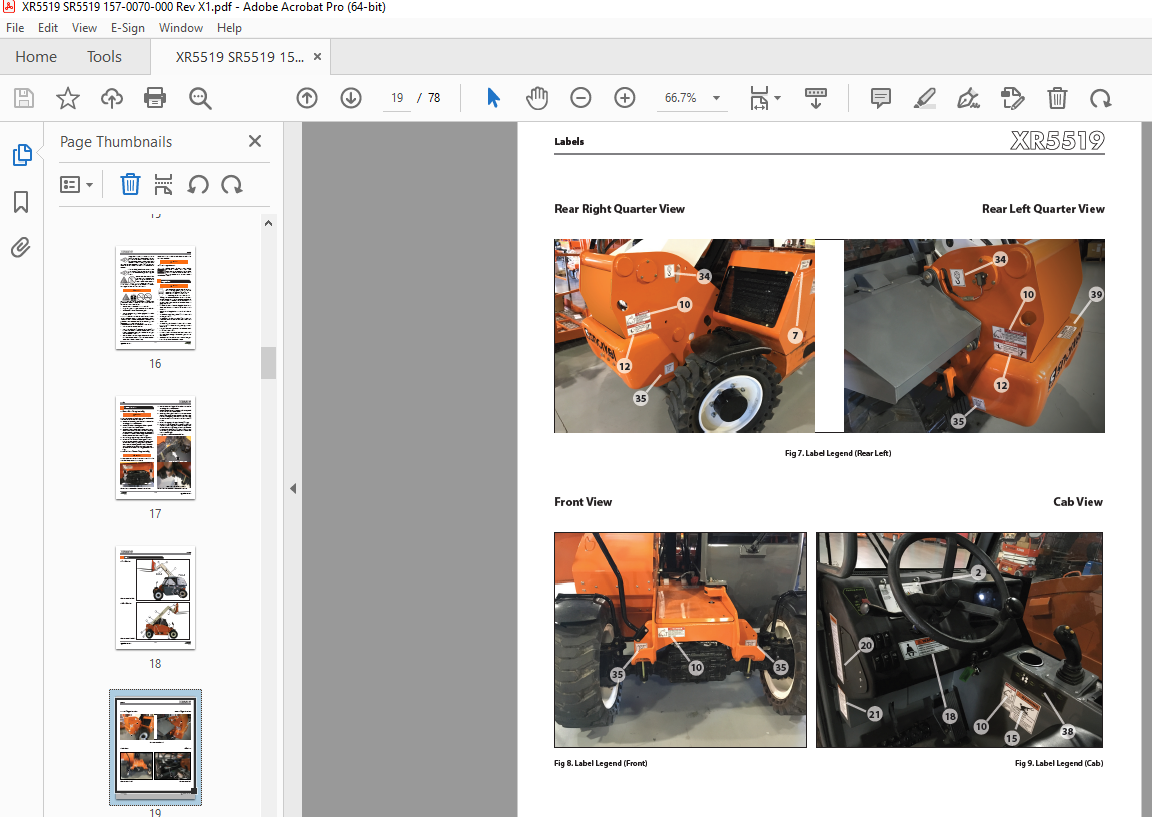Open the find text magnifier tool
This screenshot has width=1152, height=817.
[200, 98]
